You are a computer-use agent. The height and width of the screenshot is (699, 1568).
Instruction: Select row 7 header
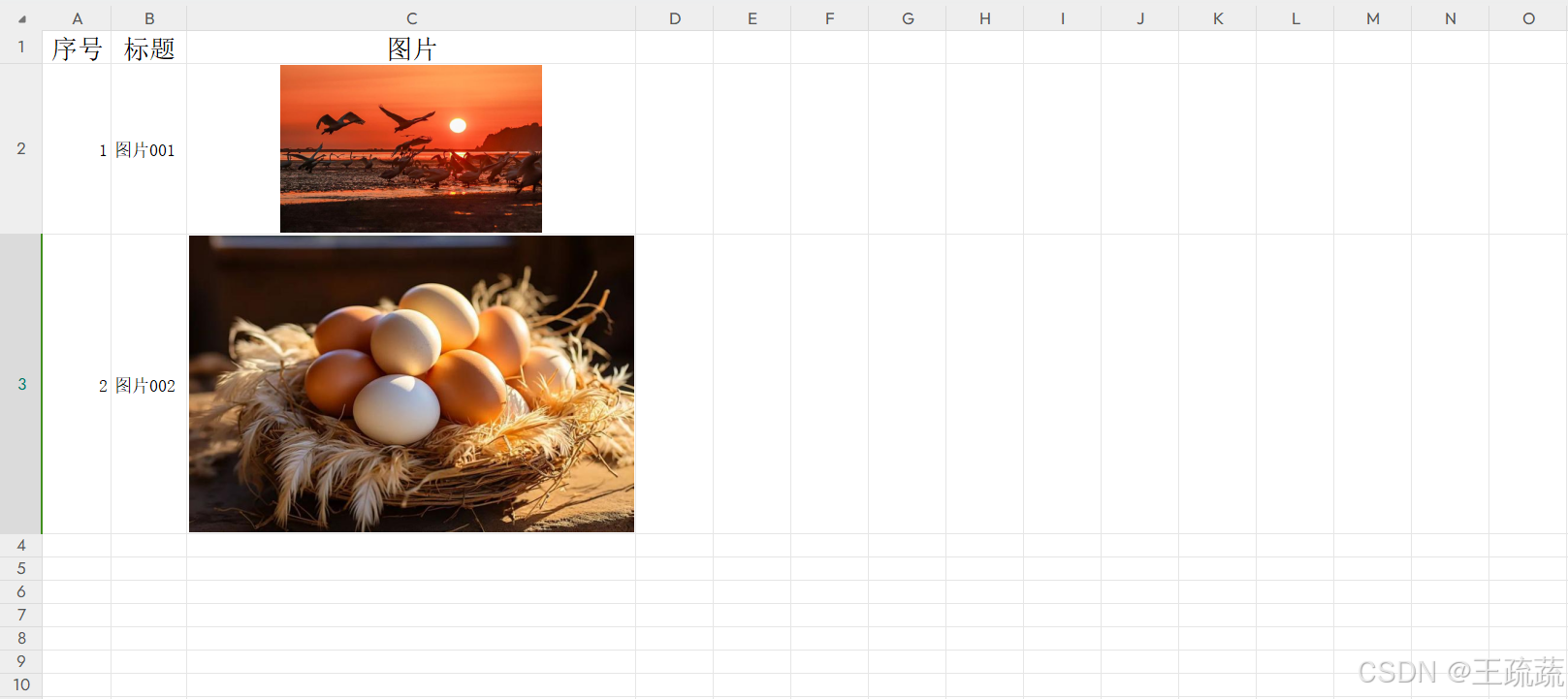click(21, 615)
